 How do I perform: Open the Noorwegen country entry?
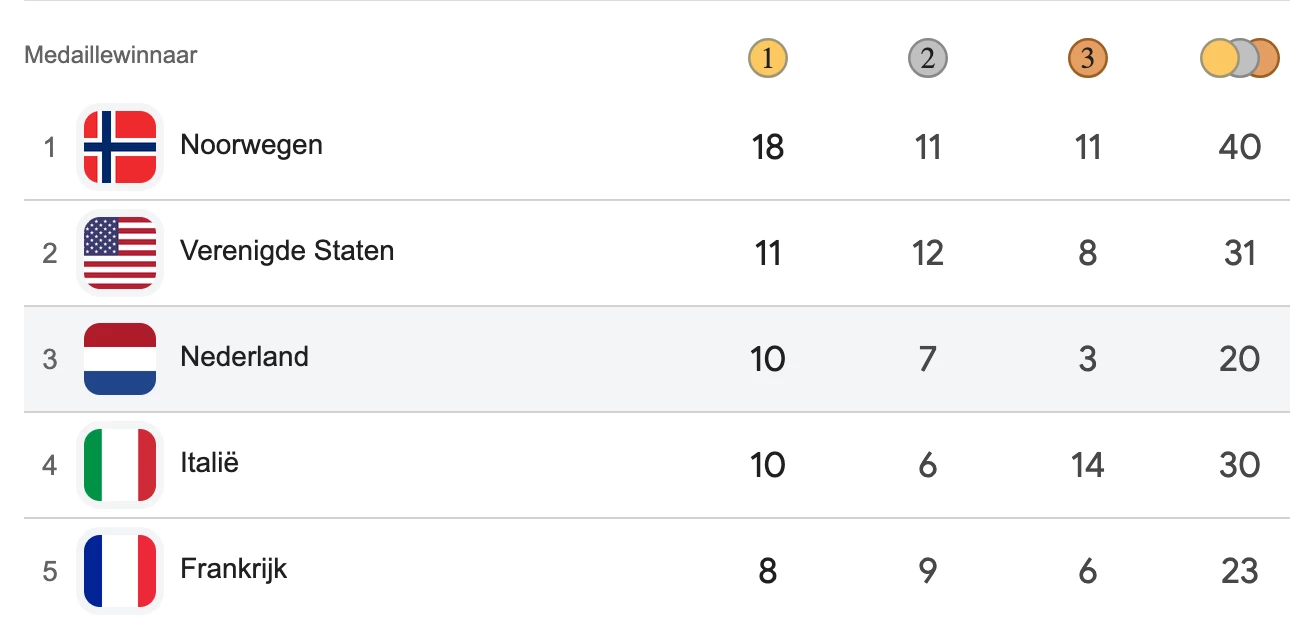[x=251, y=145]
